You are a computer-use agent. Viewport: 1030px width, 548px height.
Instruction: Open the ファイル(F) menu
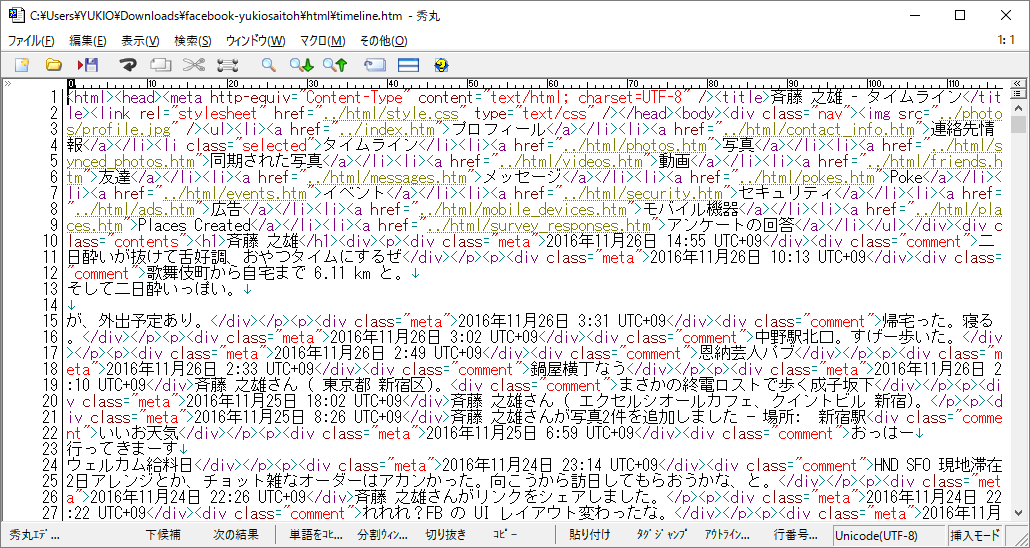(x=31, y=41)
